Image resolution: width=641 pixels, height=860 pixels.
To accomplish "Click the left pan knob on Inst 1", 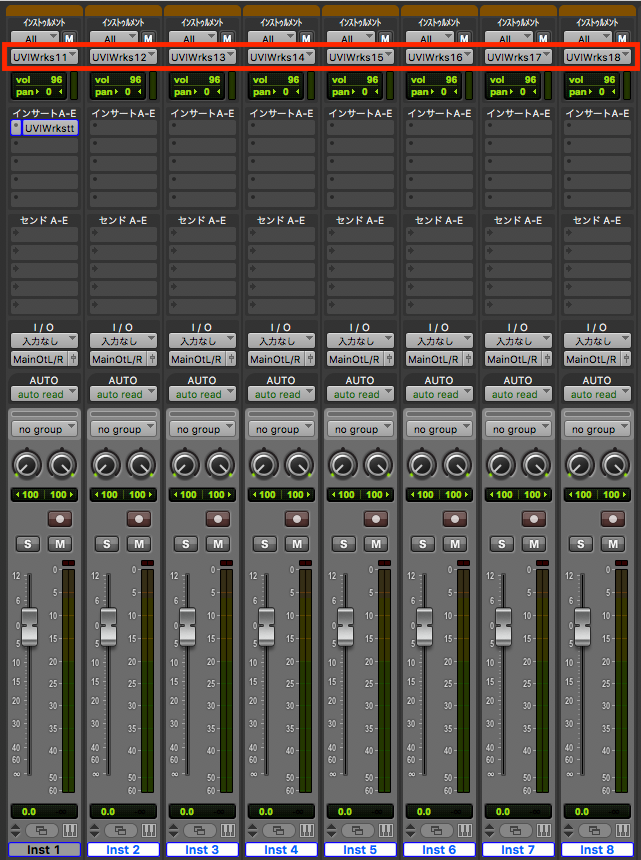I will point(27,465).
